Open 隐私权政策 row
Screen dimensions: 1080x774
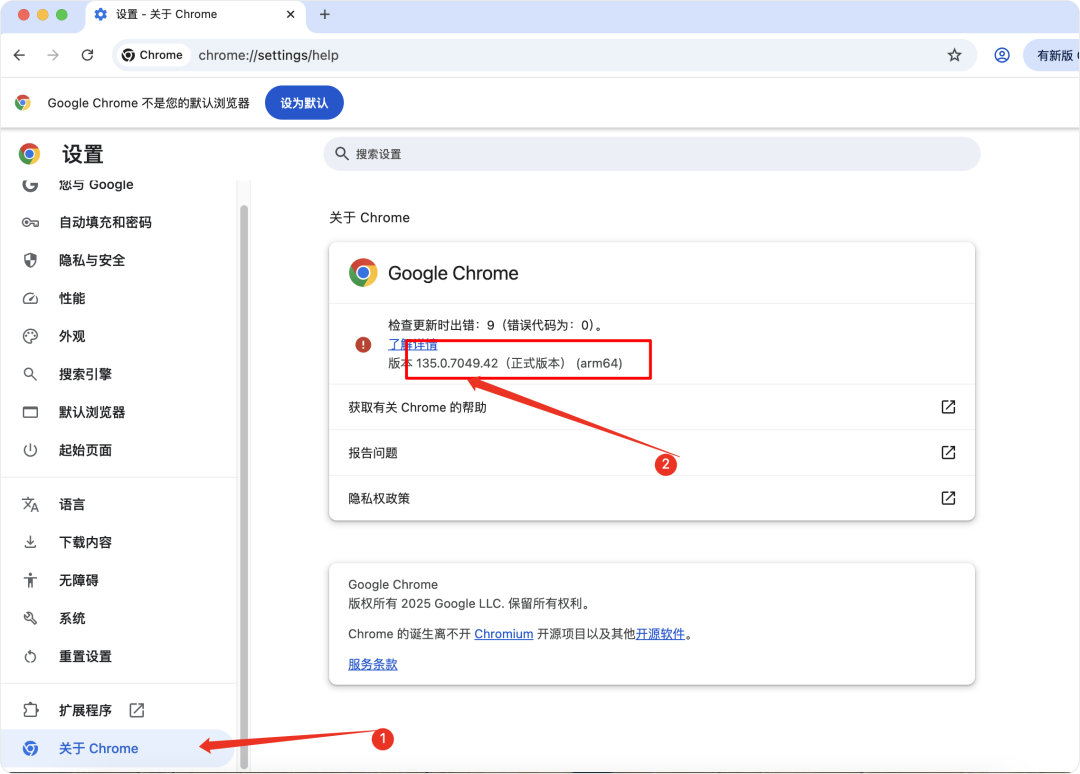[x=652, y=498]
